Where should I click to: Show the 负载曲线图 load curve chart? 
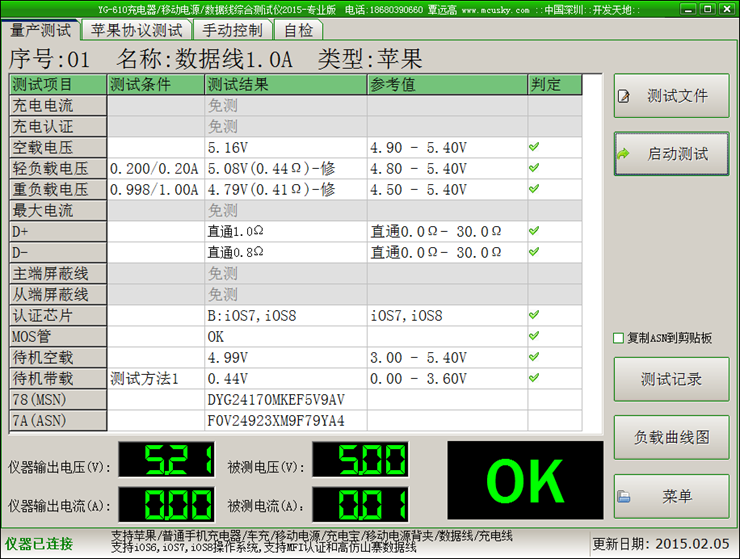tap(670, 438)
